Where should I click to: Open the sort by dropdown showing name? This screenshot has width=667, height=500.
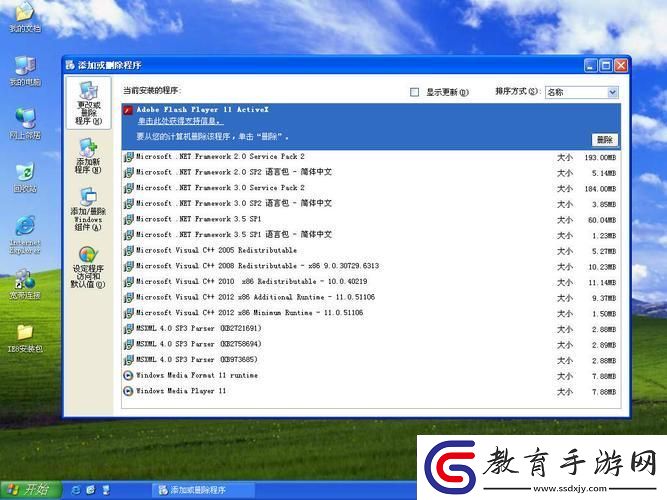pyautogui.click(x=581, y=92)
